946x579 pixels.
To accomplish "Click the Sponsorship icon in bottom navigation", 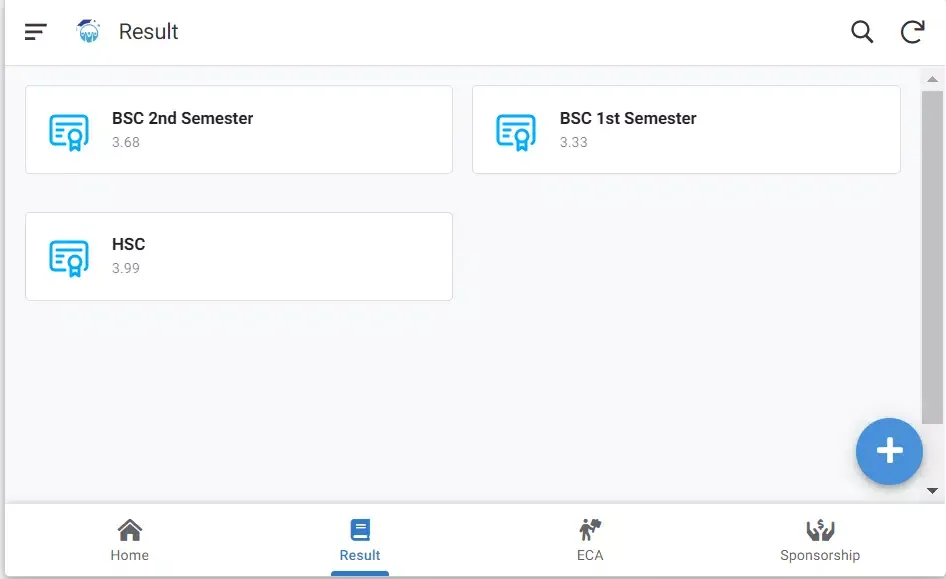I will 820,527.
